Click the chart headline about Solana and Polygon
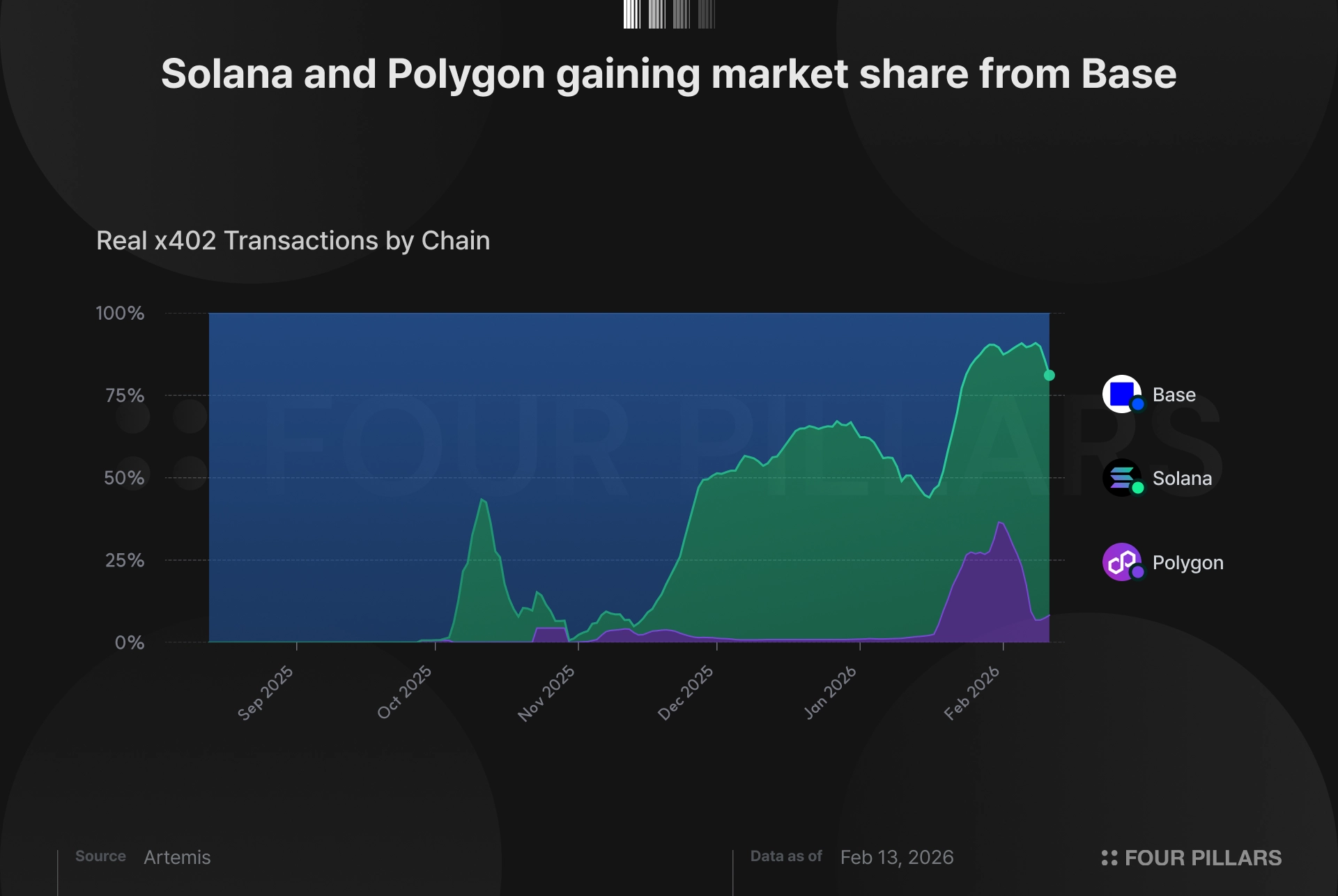The image size is (1338, 896). point(669,74)
